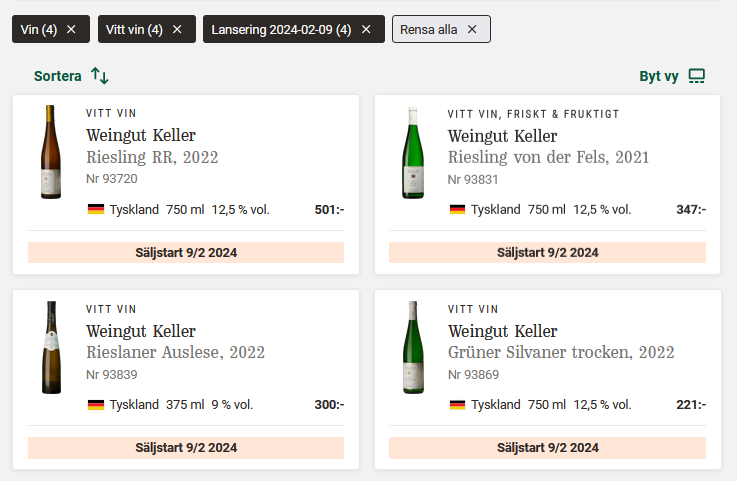Image resolution: width=737 pixels, height=481 pixels.
Task: Remove the Vin (4) filter chip
Action: coord(71,30)
